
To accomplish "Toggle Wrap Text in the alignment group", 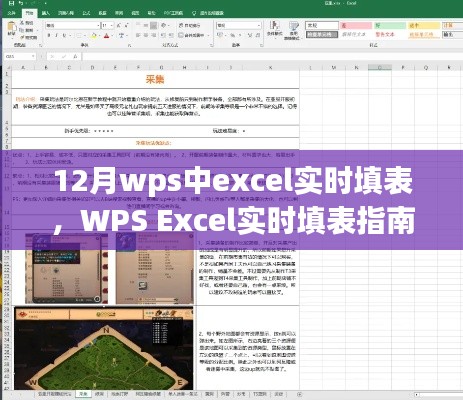I will click(189, 25).
